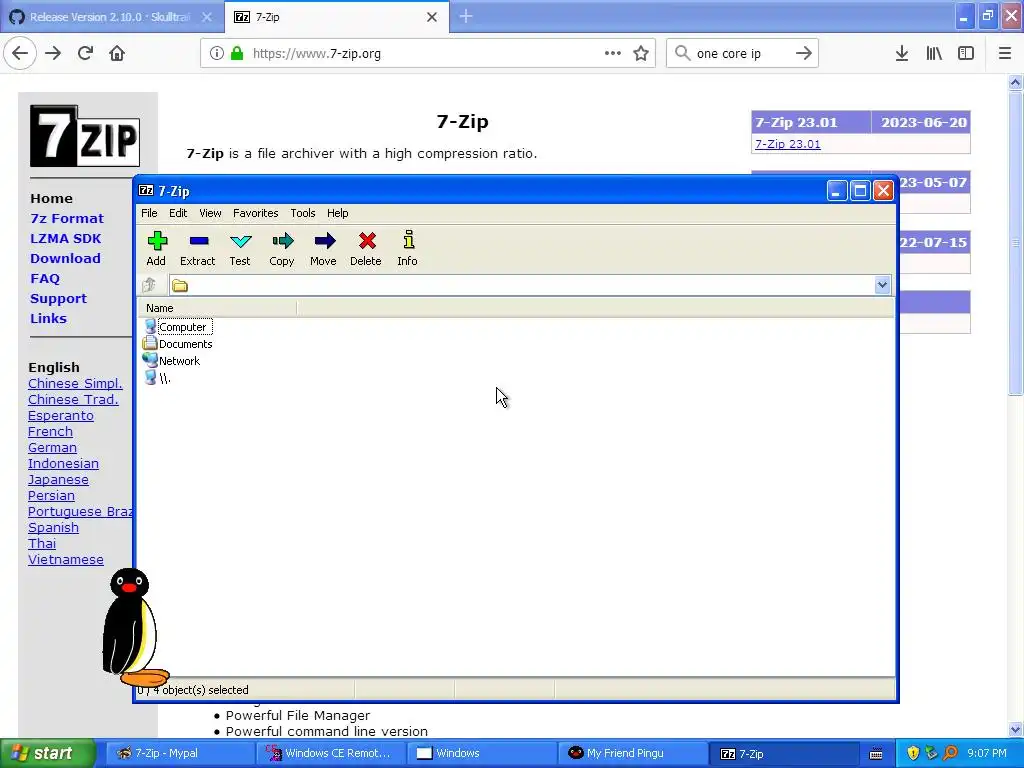1024x768 pixels.
Task: Open the Help menu in 7-Zip
Action: click(338, 213)
